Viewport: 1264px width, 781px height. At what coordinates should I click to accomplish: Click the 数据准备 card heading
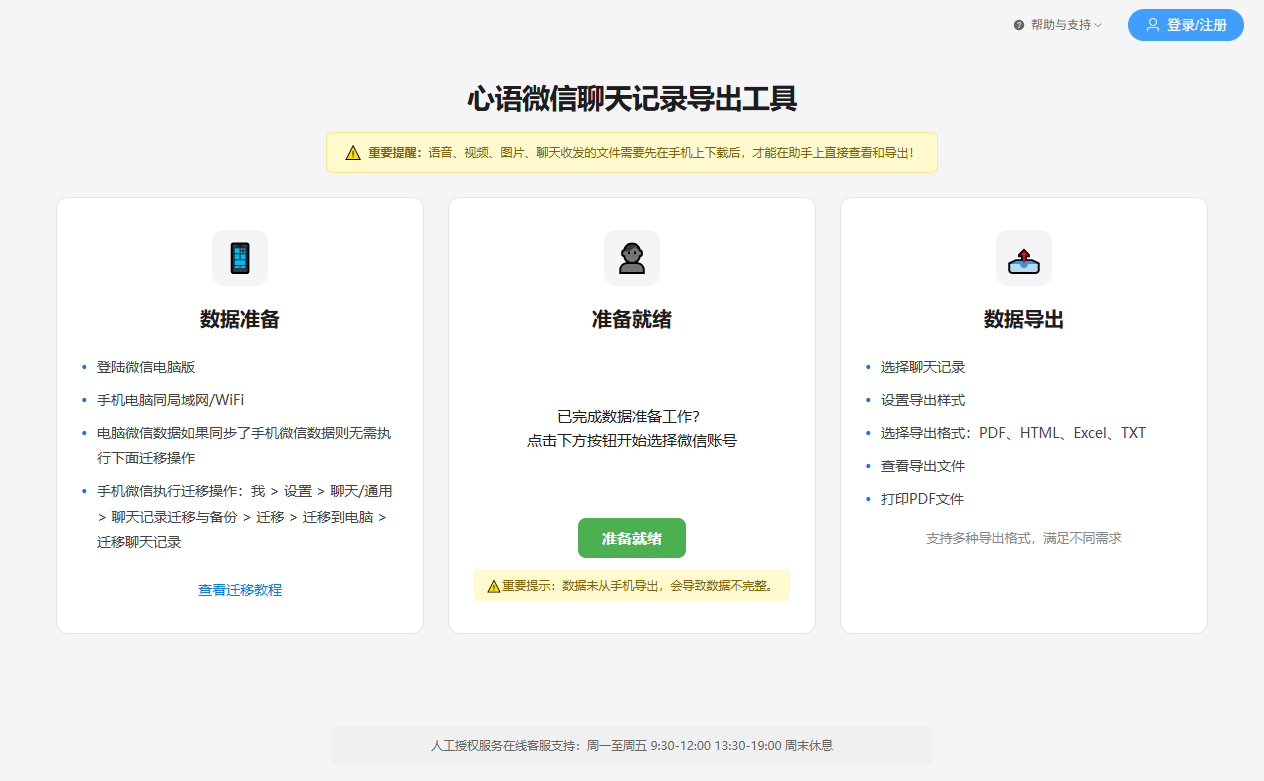pyautogui.click(x=240, y=320)
